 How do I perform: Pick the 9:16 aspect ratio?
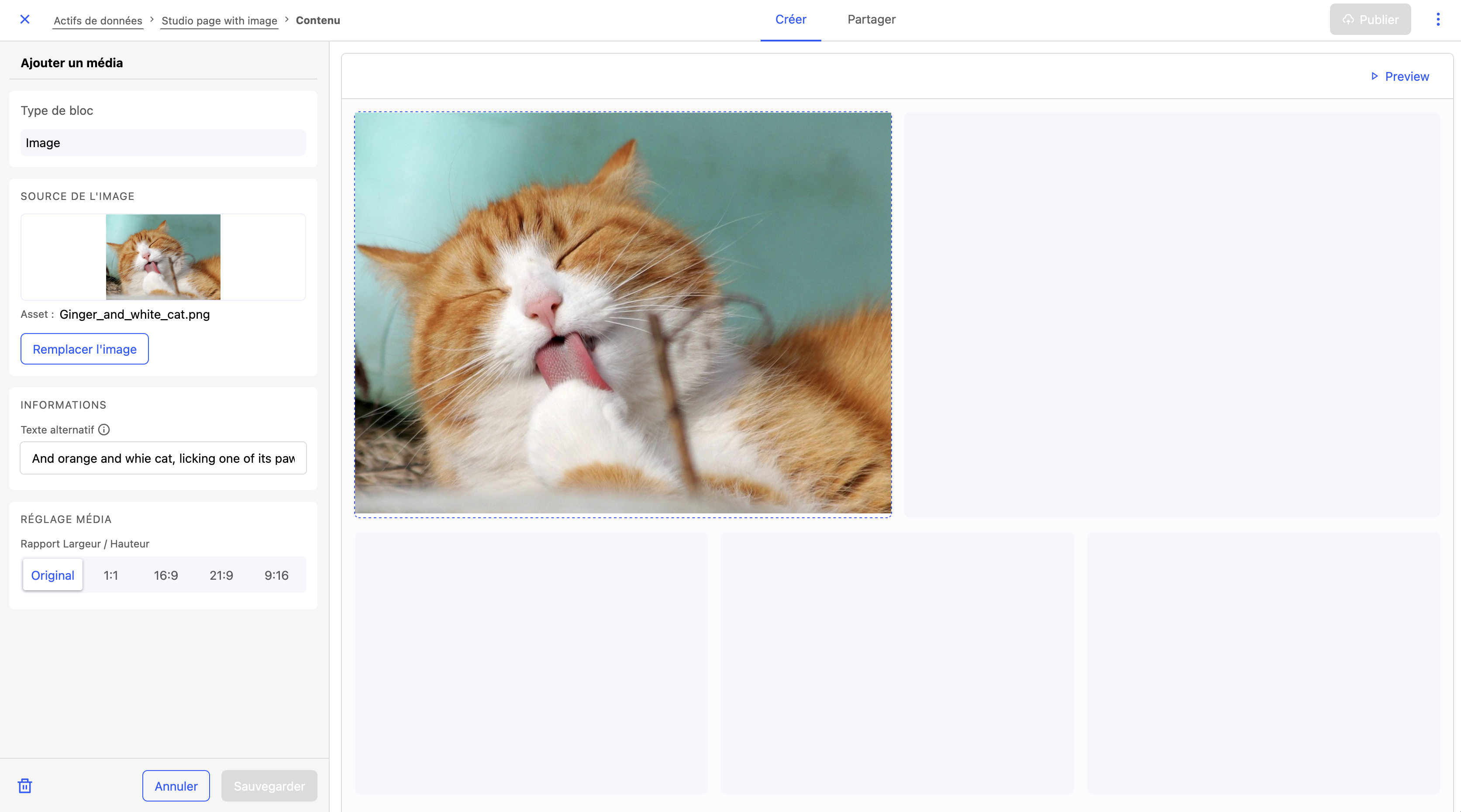[276, 575]
